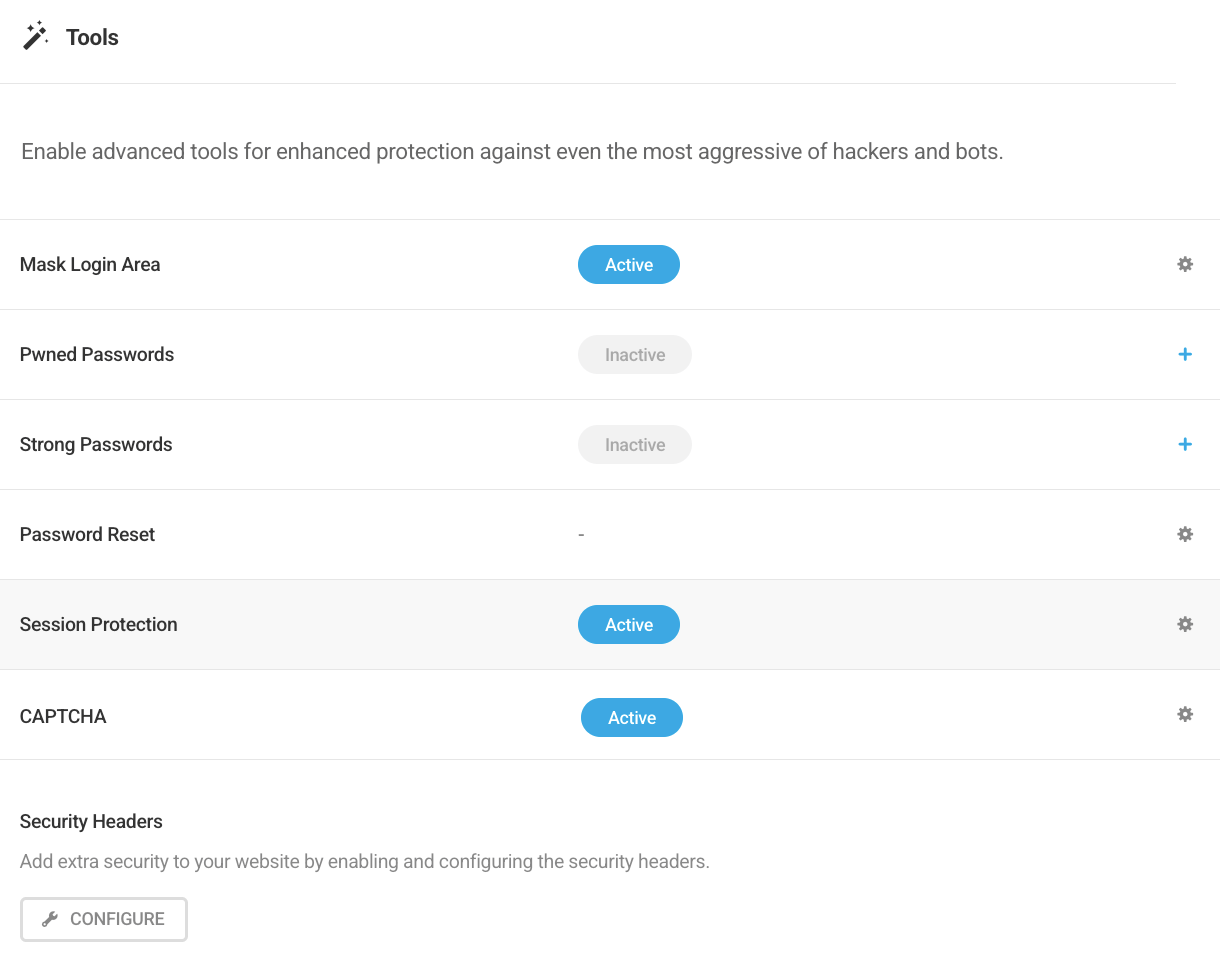Click the dash status indicator for Password Reset

click(581, 534)
